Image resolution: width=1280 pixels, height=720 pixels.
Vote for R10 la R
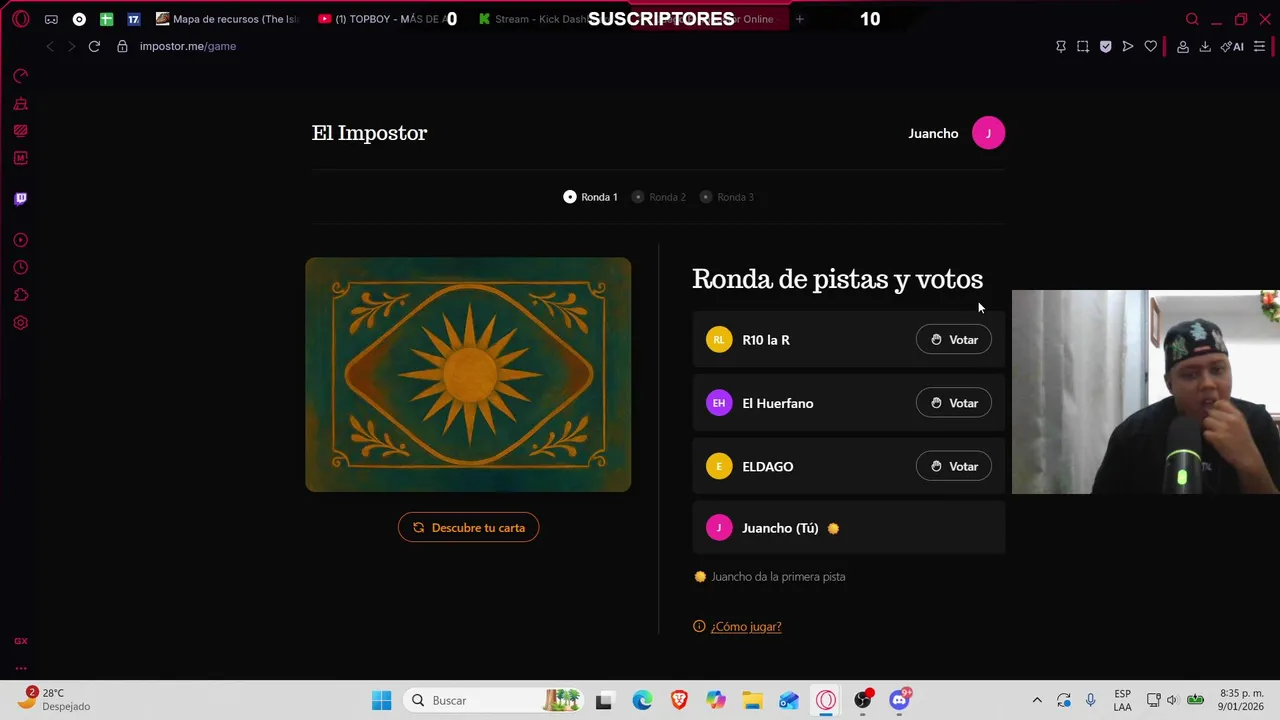(x=954, y=340)
